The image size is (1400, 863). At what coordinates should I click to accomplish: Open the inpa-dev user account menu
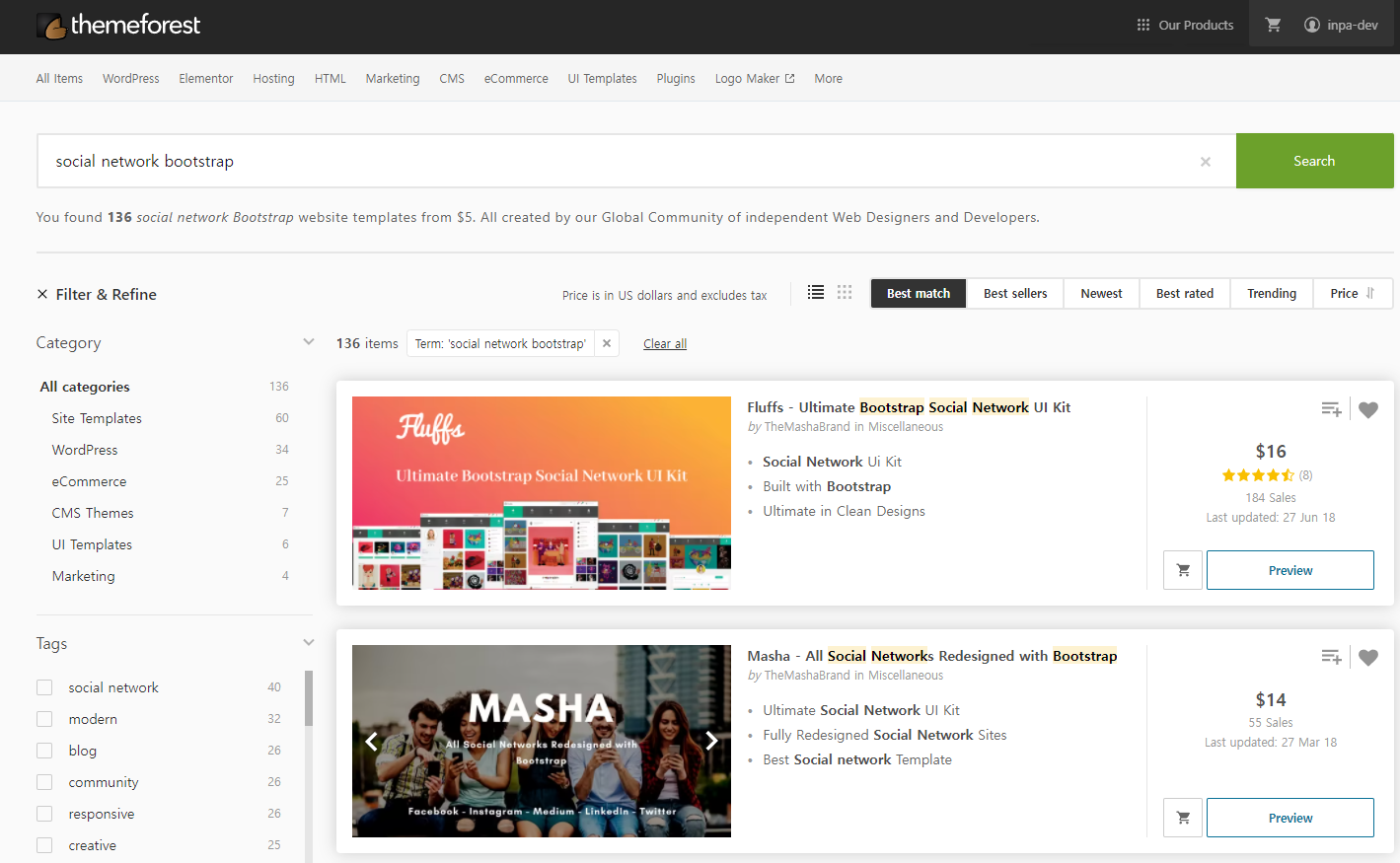1341,25
